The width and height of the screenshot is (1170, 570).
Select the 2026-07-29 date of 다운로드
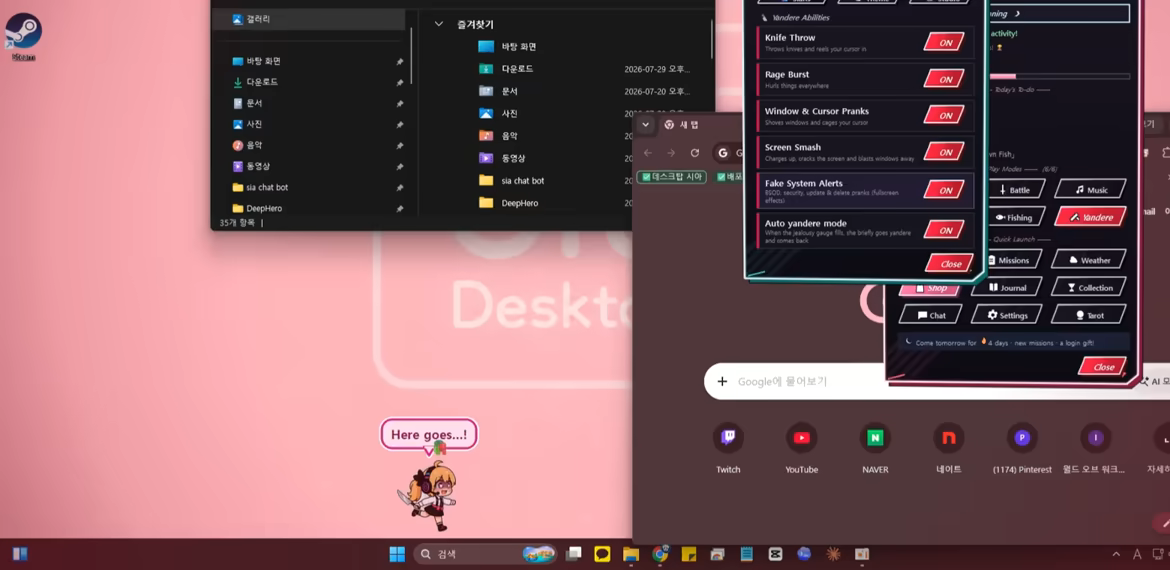tap(657, 69)
